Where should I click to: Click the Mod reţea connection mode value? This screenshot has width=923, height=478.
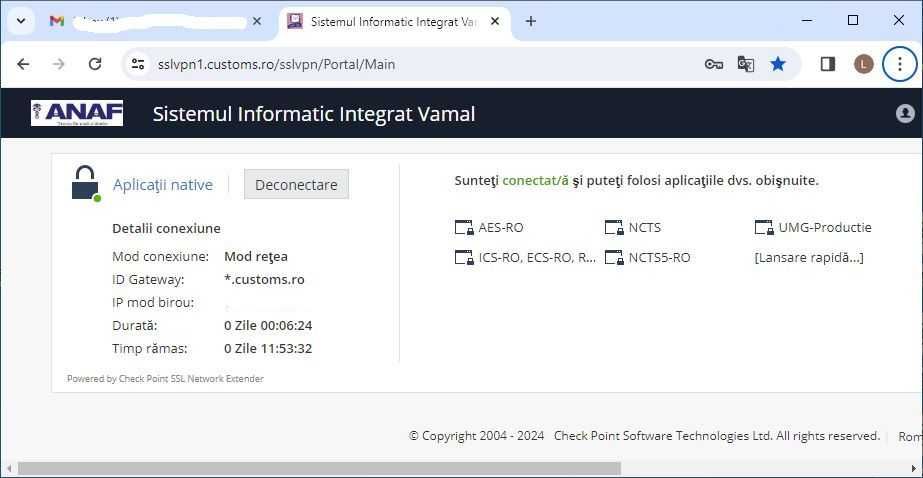tap(255, 257)
